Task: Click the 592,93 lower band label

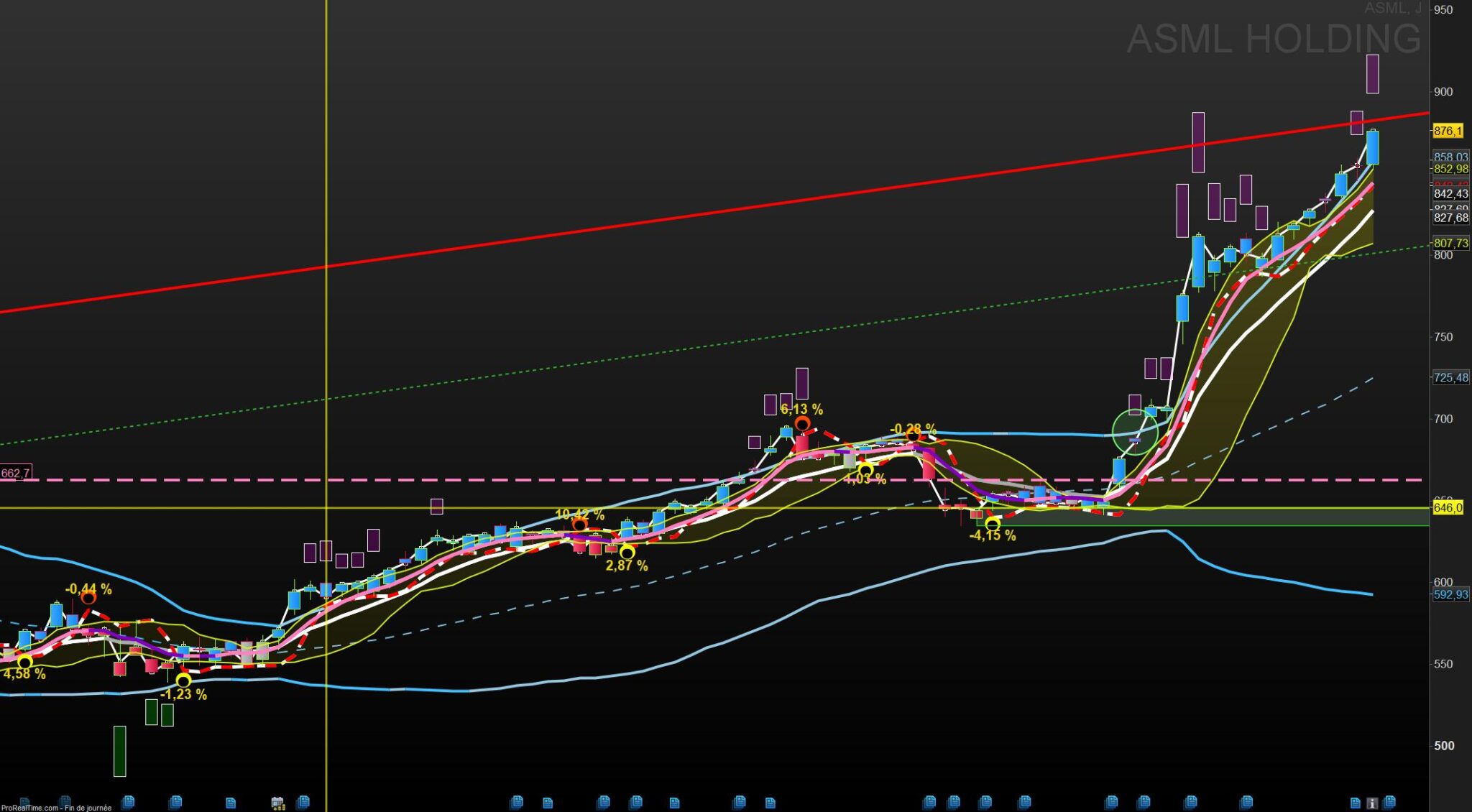Action: click(1450, 594)
